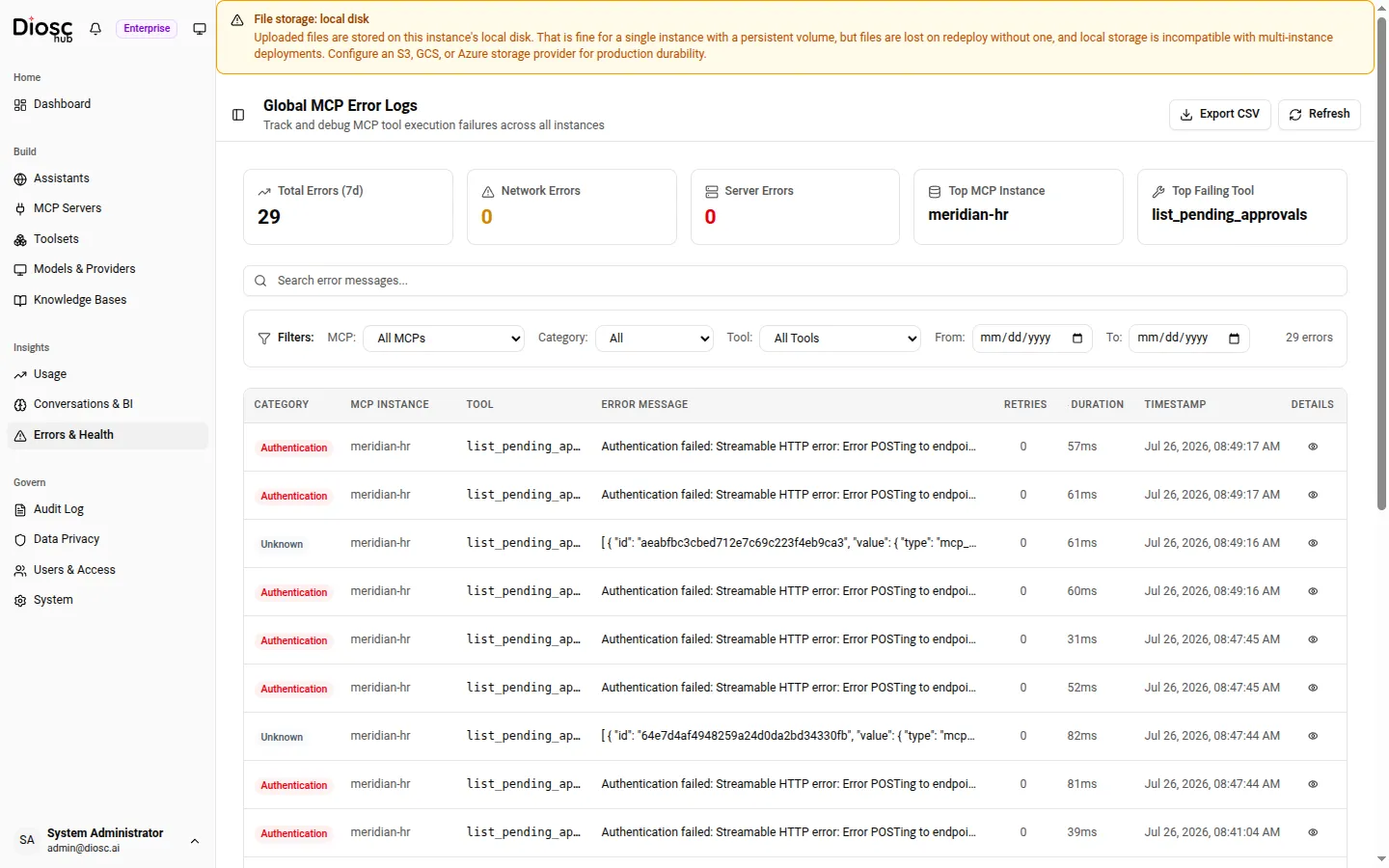Open MCP Servers page

107,208
